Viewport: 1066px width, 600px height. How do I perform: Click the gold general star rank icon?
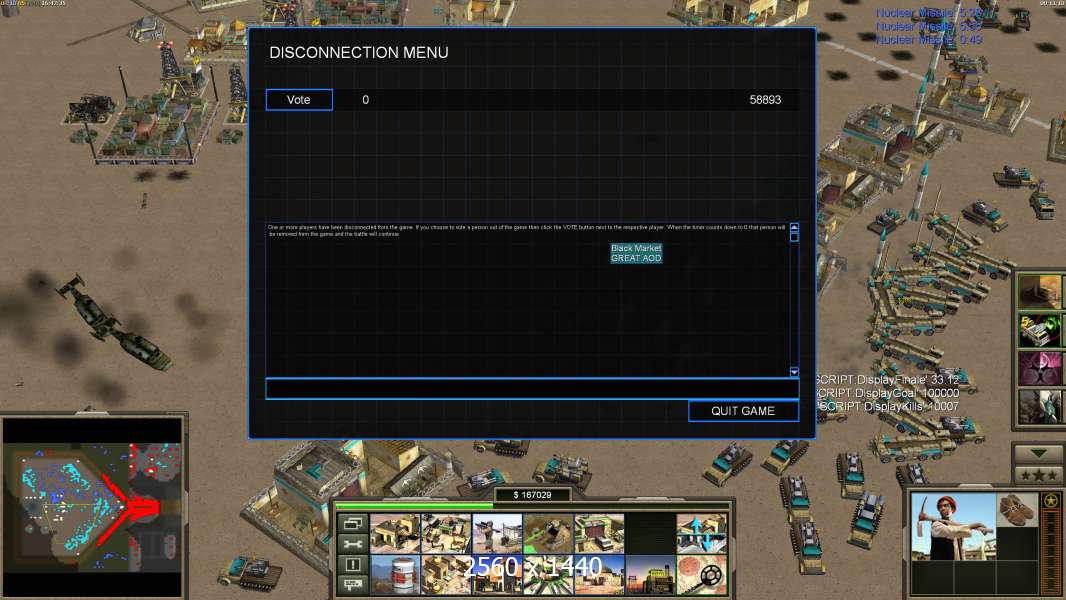(1051, 501)
